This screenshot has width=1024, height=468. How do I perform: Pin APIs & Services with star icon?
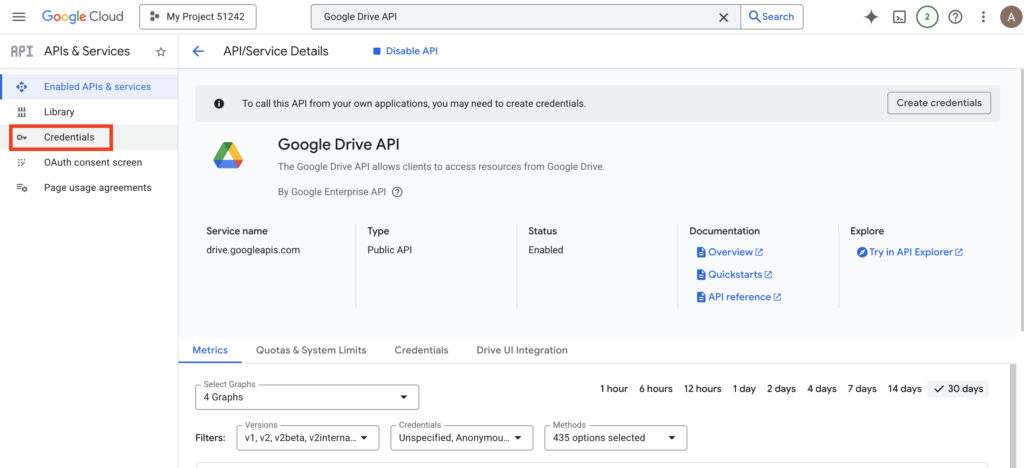point(161,52)
